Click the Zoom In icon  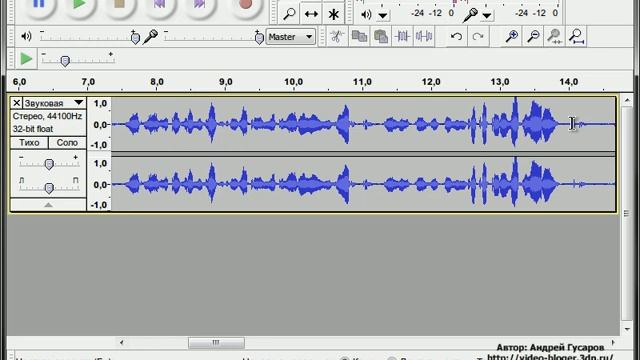coord(511,36)
